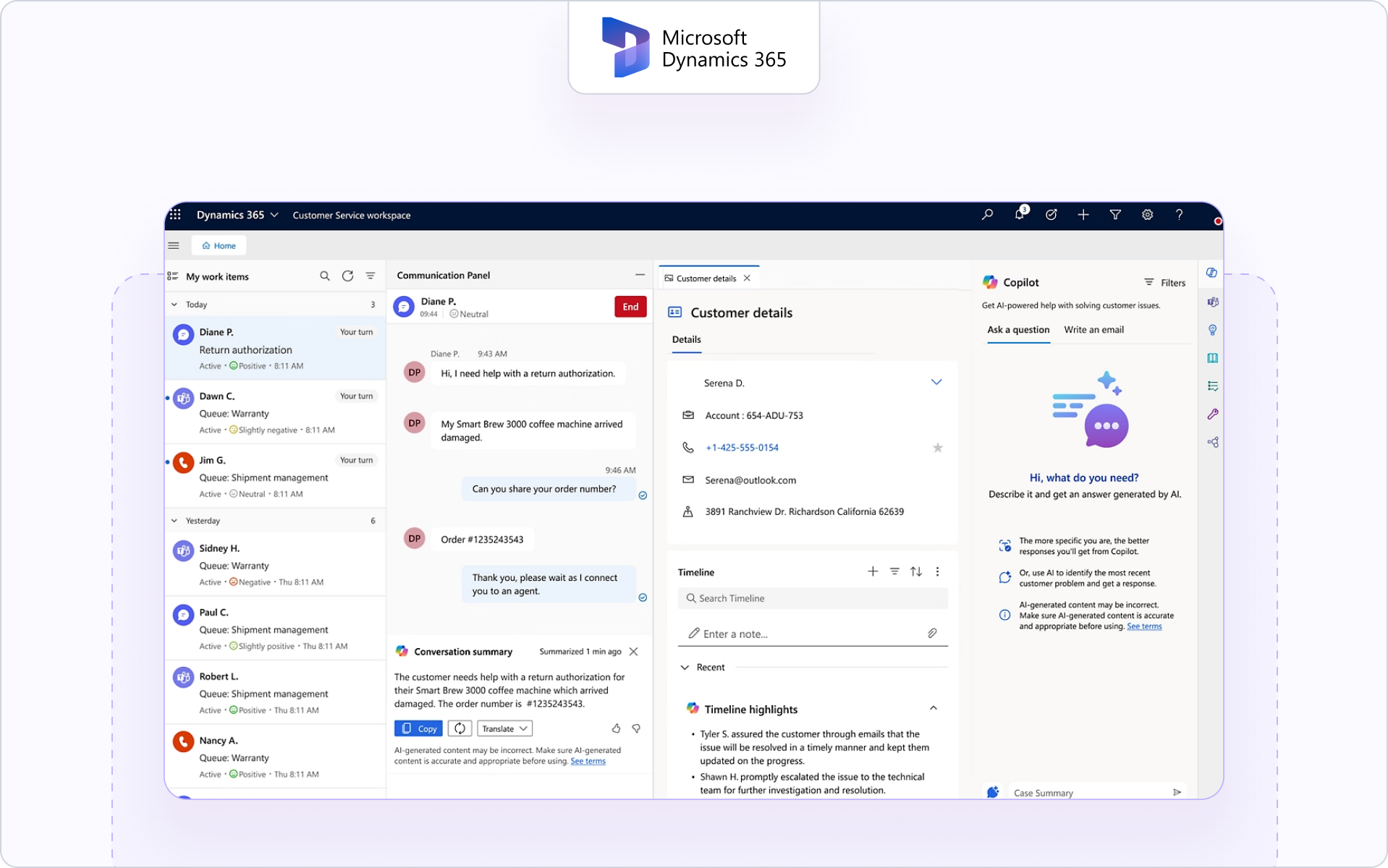
Task: Open the Translate dropdown
Action: [x=504, y=728]
